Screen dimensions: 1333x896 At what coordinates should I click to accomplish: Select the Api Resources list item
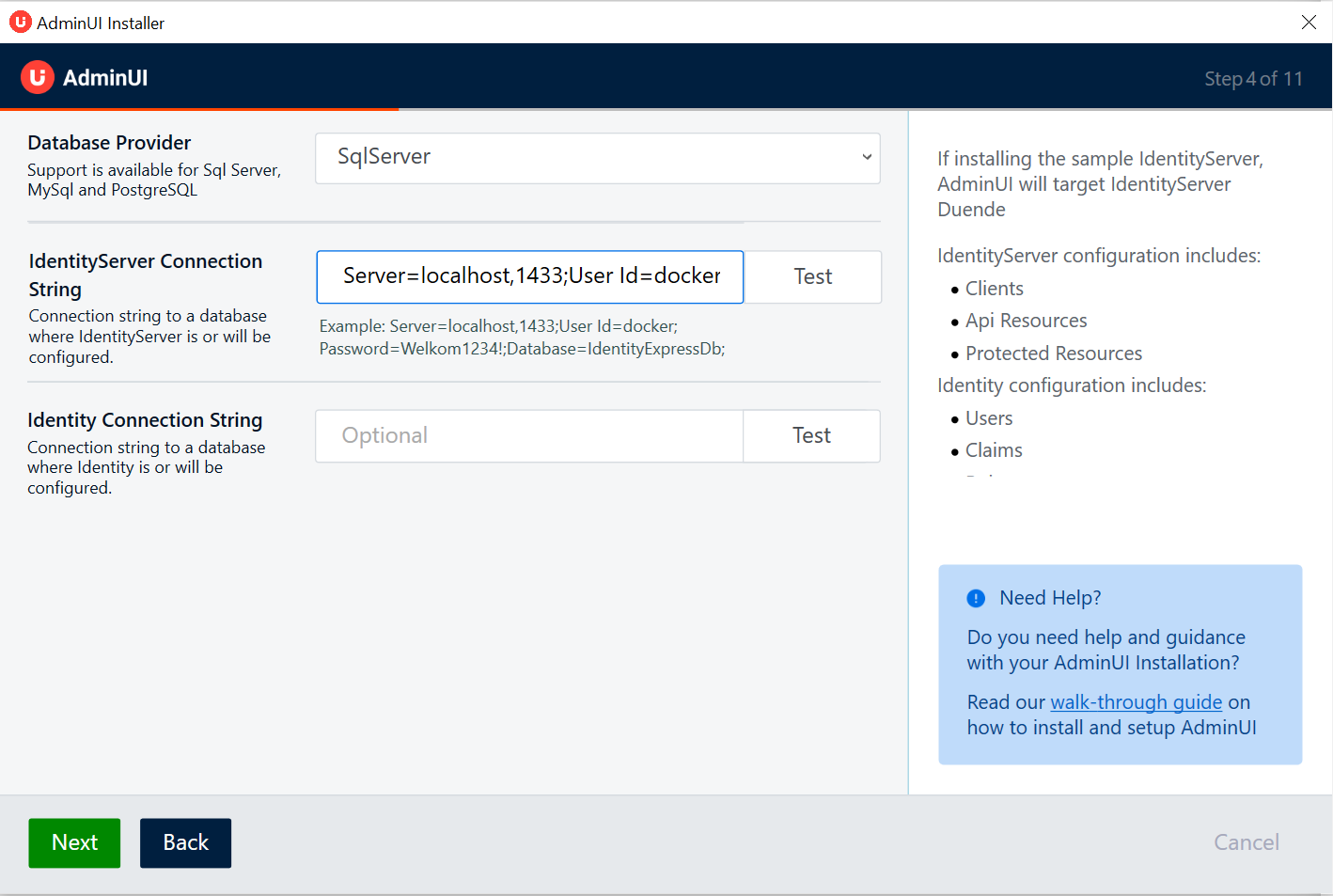point(1026,321)
